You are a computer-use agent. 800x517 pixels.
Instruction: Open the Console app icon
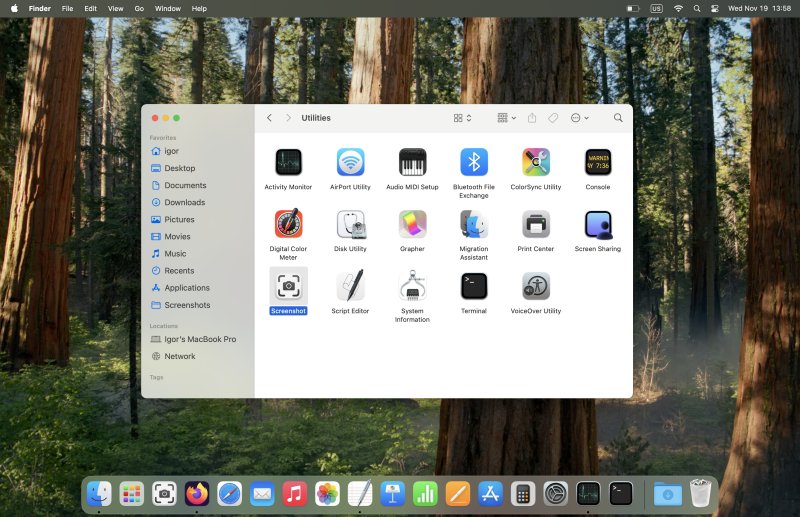pyautogui.click(x=598, y=162)
